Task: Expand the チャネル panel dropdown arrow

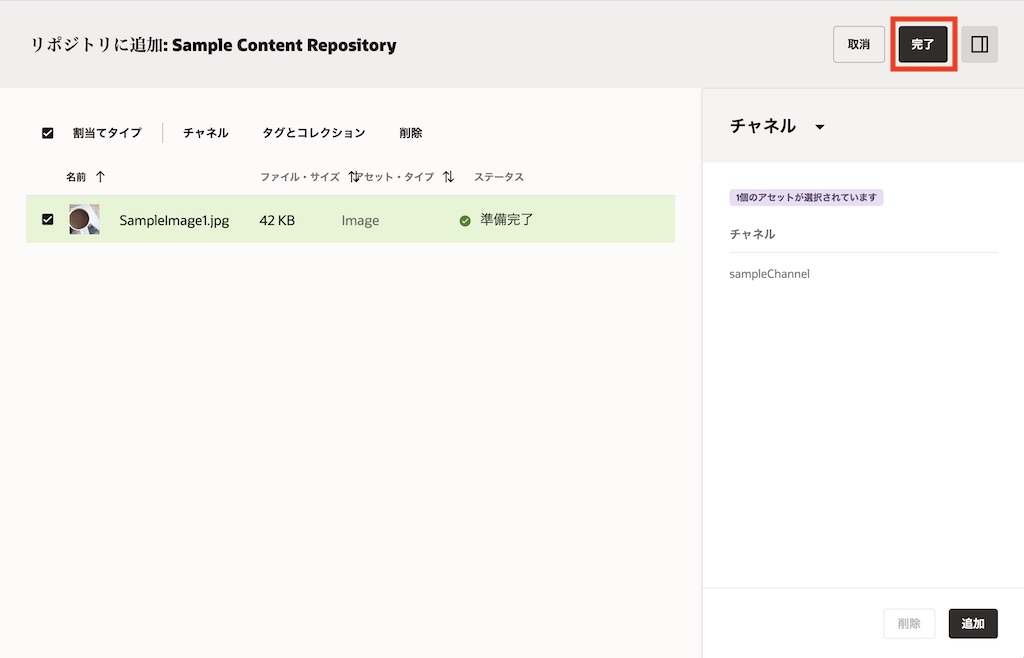Action: click(820, 127)
